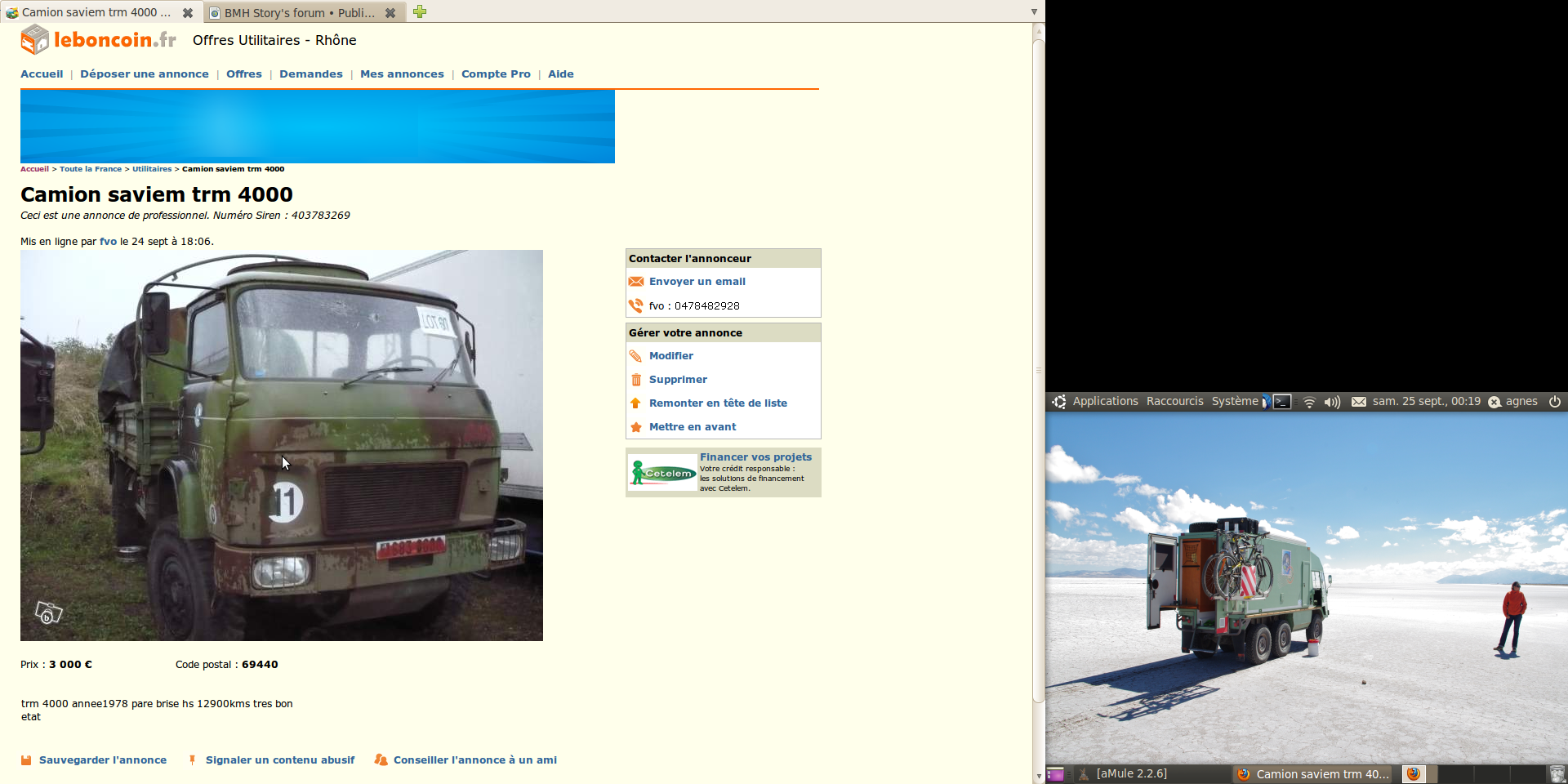This screenshot has width=1568, height=784.
Task: Click the mail envelope indicator icon
Action: click(1358, 402)
